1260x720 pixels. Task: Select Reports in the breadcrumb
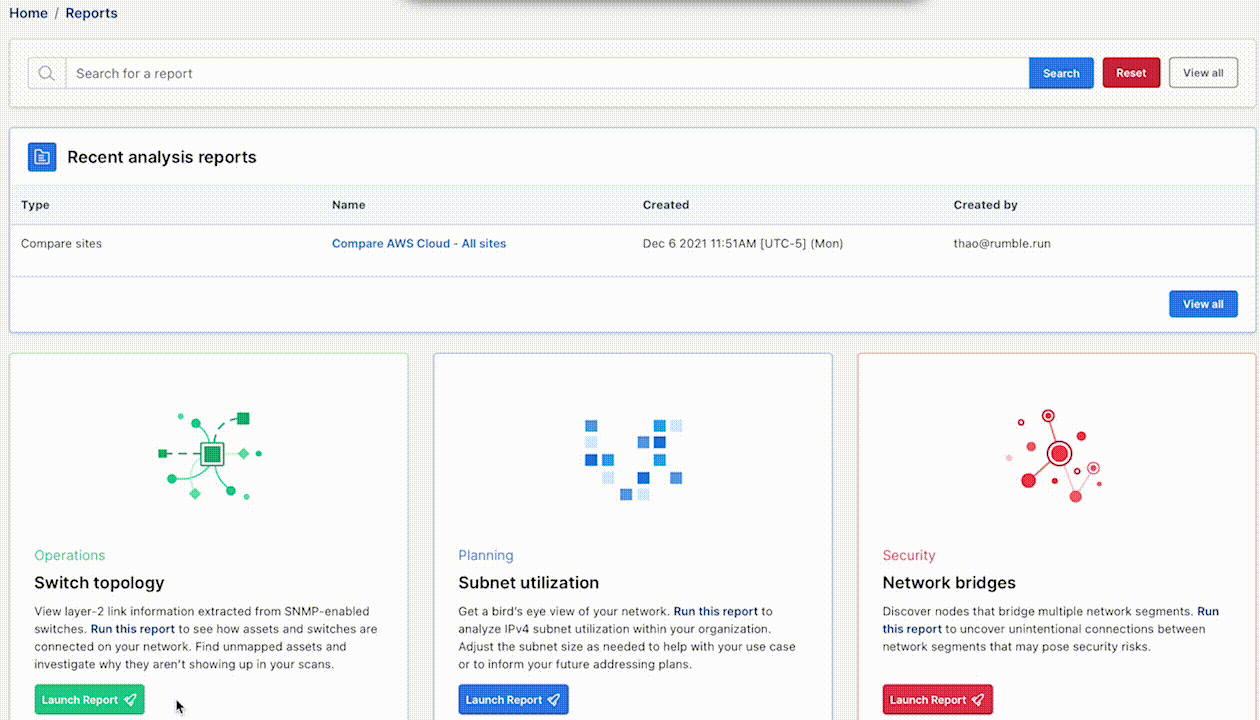point(91,13)
